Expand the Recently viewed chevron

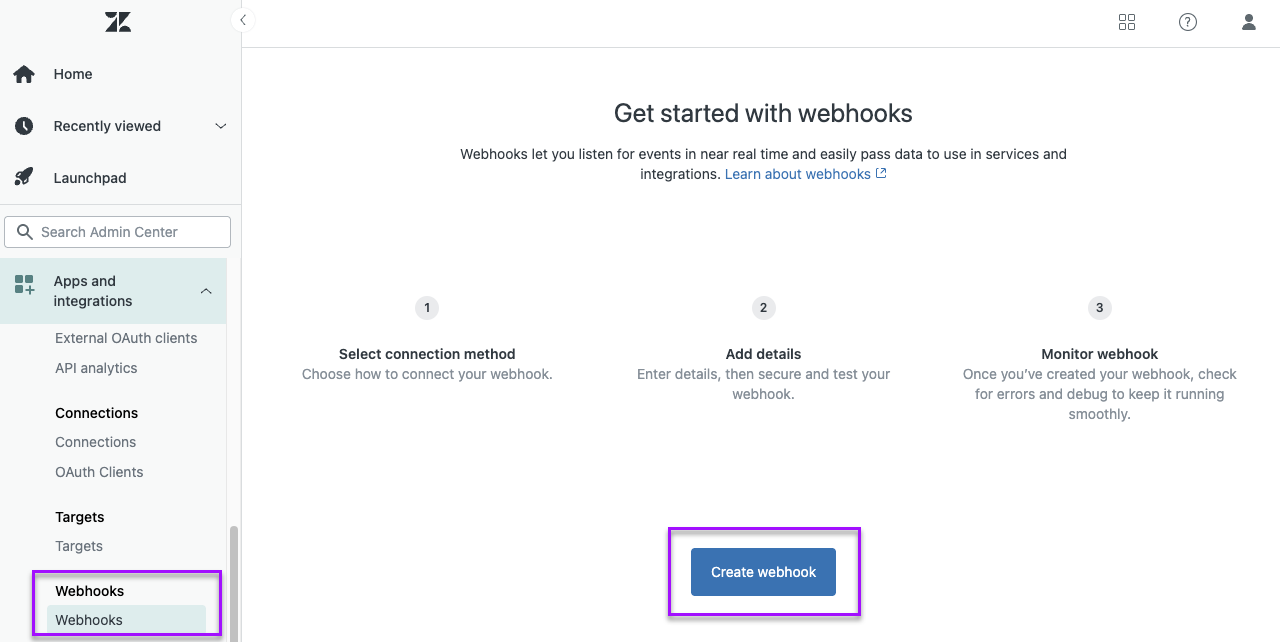click(x=221, y=126)
